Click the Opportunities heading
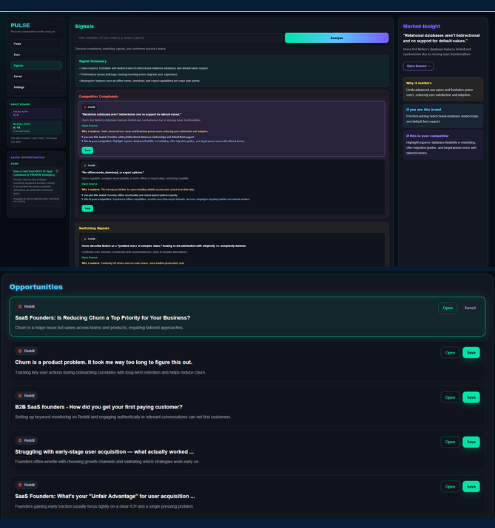This screenshot has width=495, height=528. coord(36,287)
